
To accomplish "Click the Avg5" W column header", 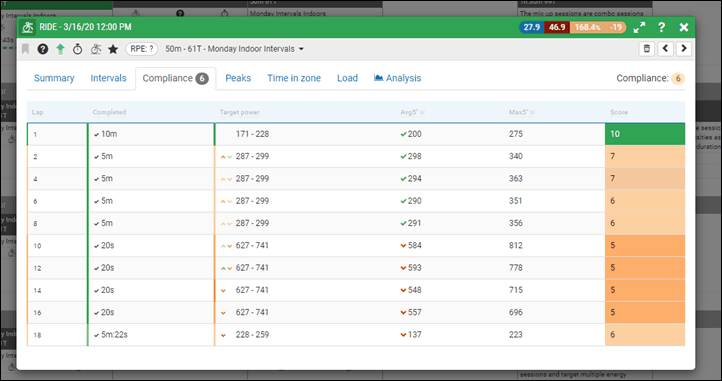I will [x=412, y=112].
